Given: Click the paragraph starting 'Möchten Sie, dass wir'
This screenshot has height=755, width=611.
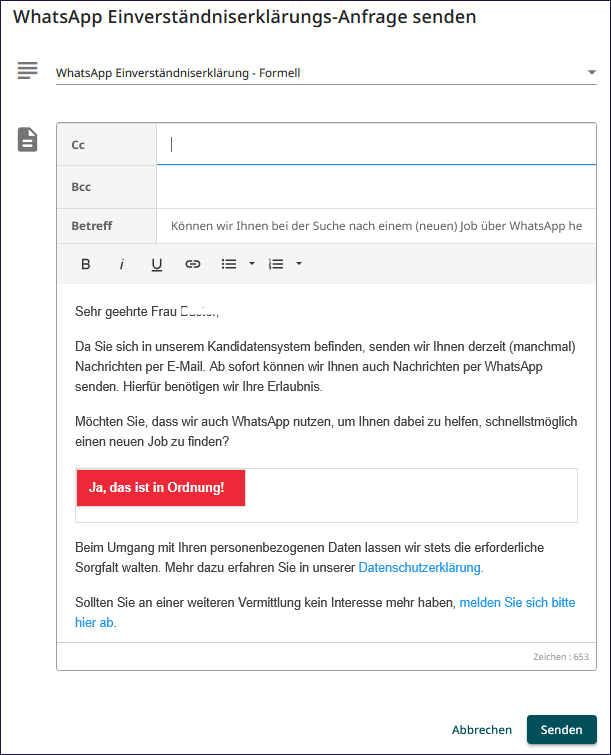Looking at the screenshot, I should coord(326,431).
